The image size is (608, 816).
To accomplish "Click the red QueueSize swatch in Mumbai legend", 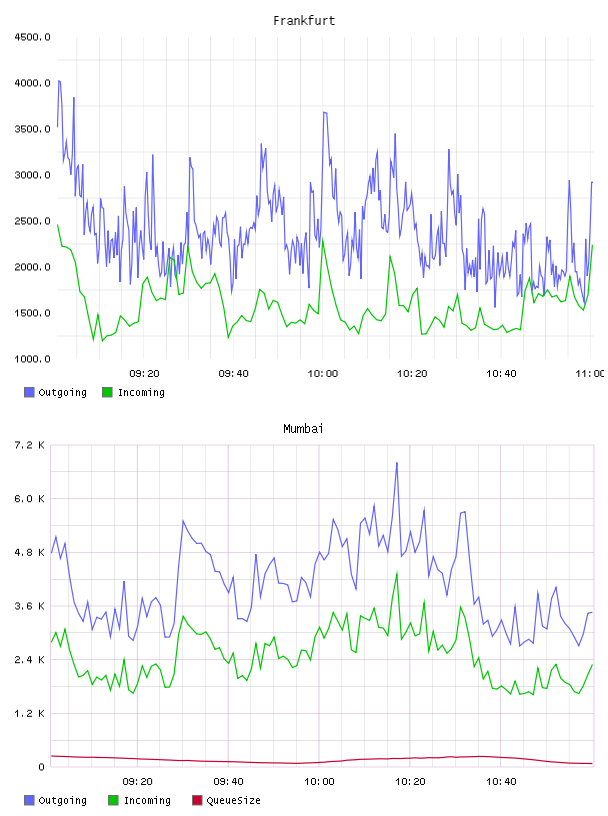I will (197, 800).
